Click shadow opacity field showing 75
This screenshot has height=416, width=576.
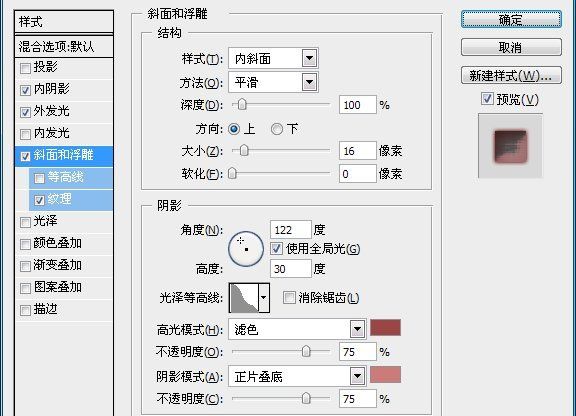pos(358,399)
